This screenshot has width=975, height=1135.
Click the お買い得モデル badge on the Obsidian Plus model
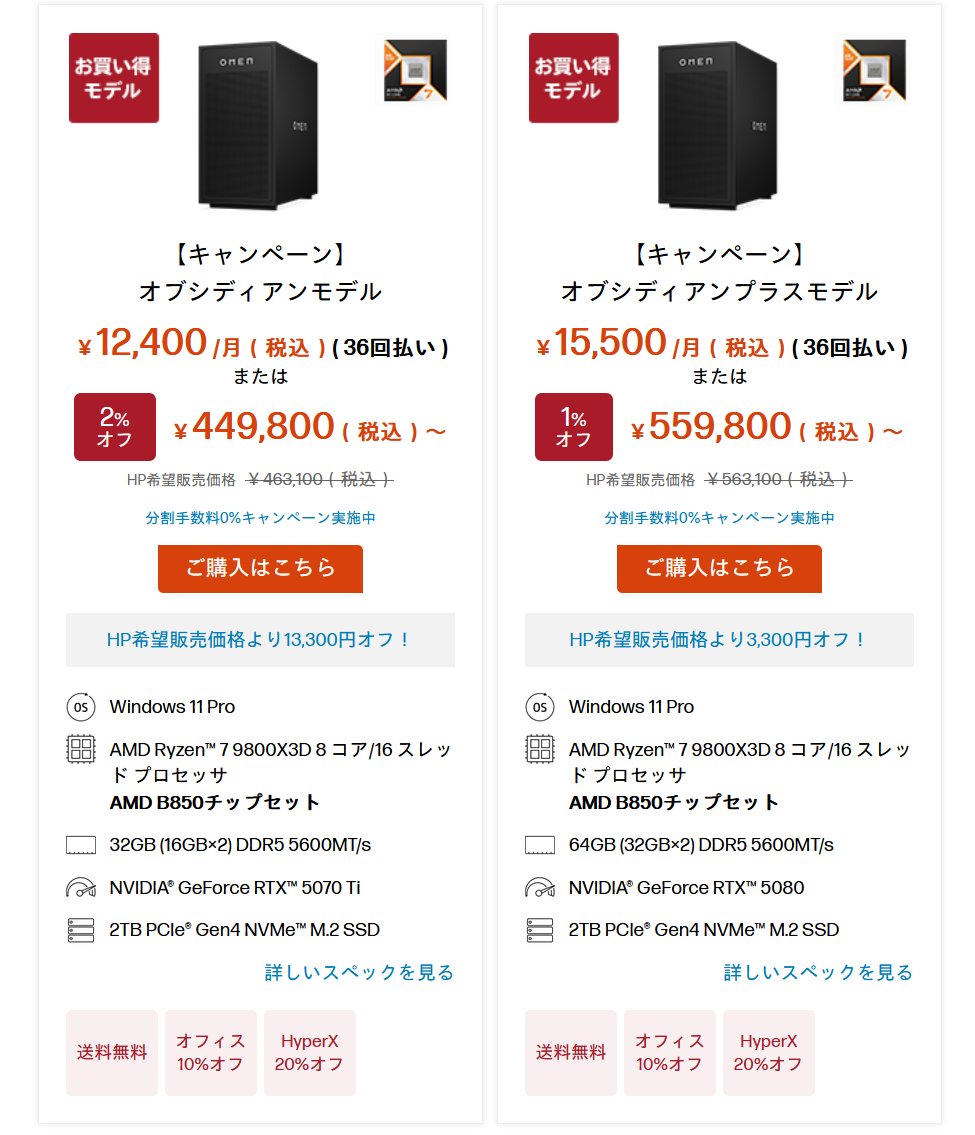click(573, 78)
